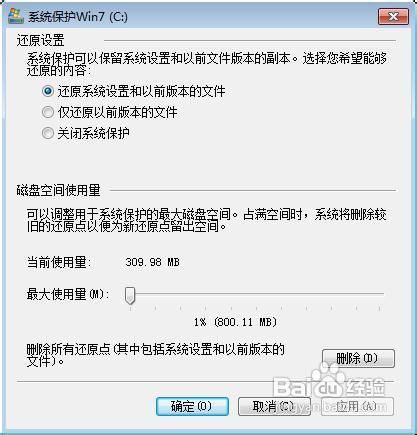Click the 309.98 MB current usage value
The height and width of the screenshot is (435, 417).
pos(152,262)
